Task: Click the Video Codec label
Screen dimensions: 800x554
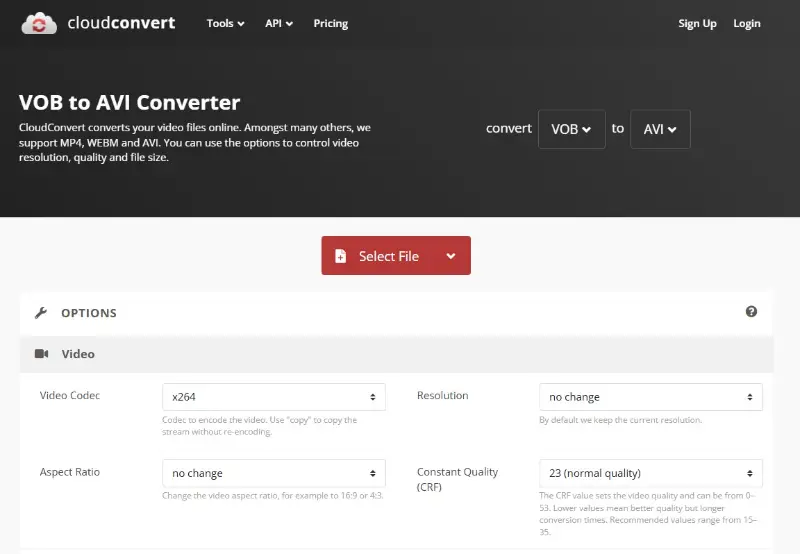Action: pyautogui.click(x=70, y=395)
